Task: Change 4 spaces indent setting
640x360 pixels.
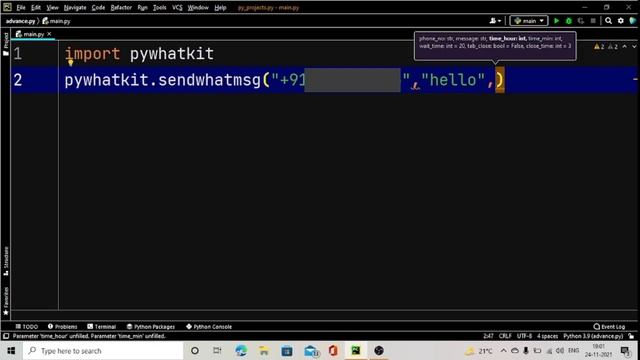Action: tap(547, 336)
